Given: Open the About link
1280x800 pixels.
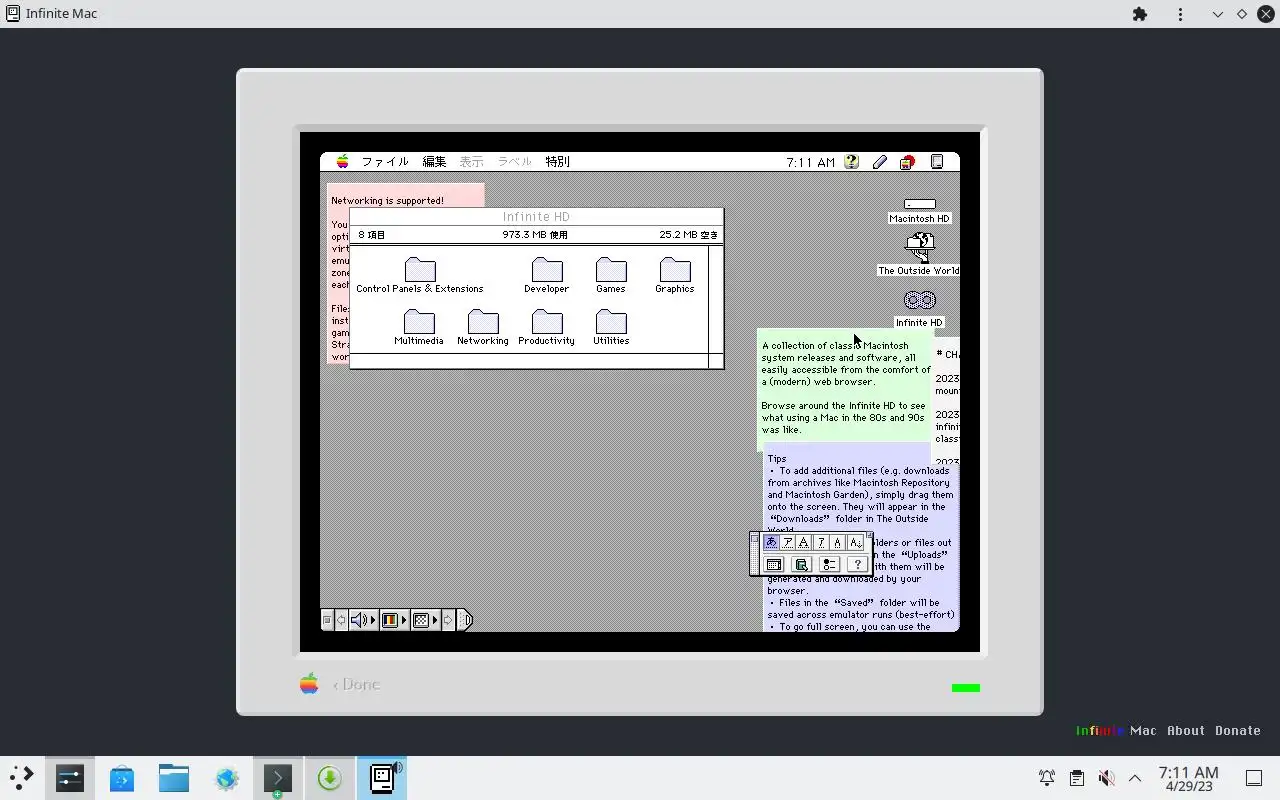Looking at the screenshot, I should tap(1186, 730).
